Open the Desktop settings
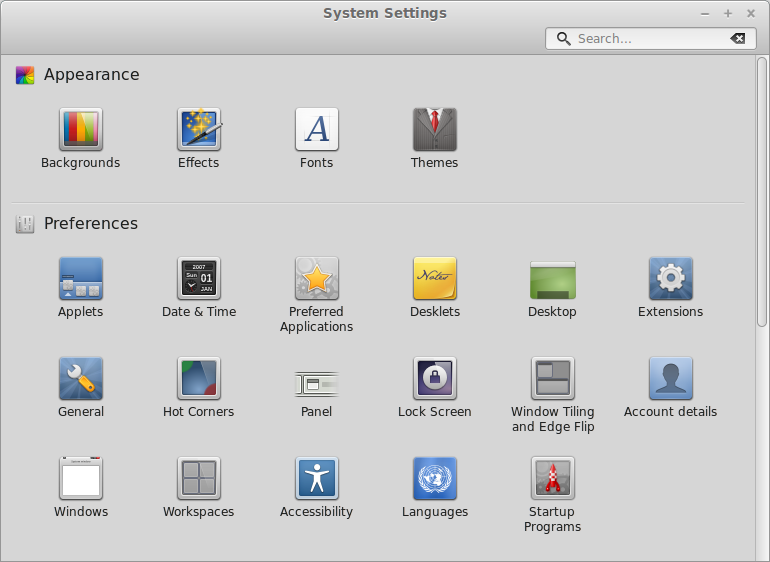The image size is (770, 562). pyautogui.click(x=552, y=279)
